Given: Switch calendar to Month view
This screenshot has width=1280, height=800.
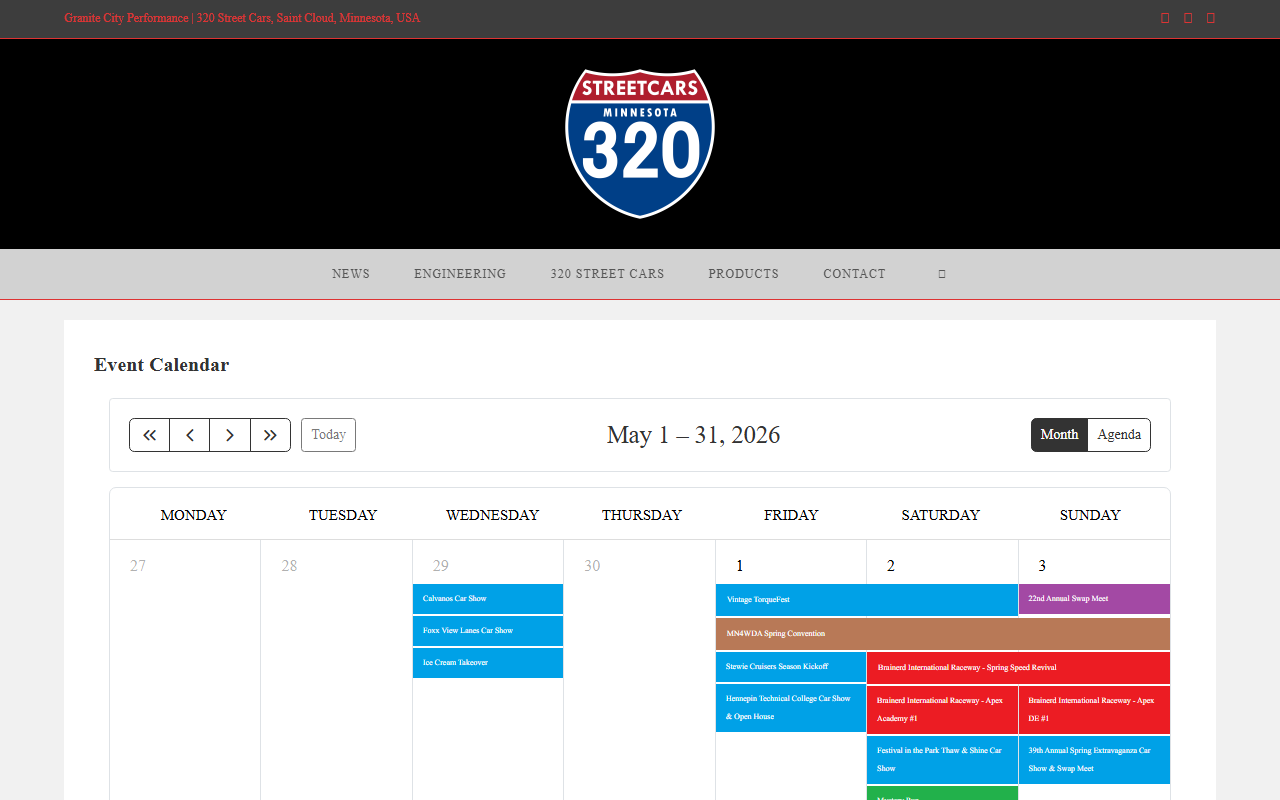Looking at the screenshot, I should [1059, 435].
